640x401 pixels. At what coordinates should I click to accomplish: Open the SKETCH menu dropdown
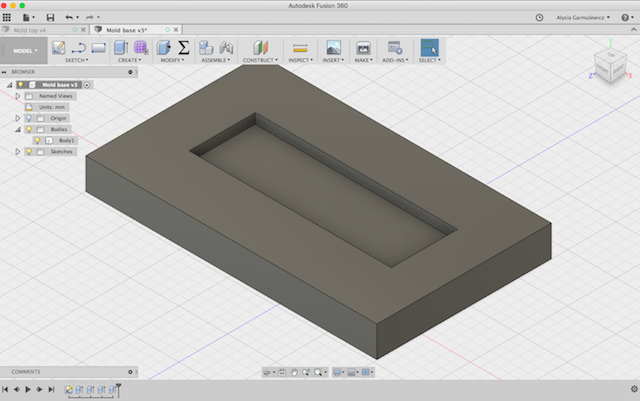tap(76, 60)
